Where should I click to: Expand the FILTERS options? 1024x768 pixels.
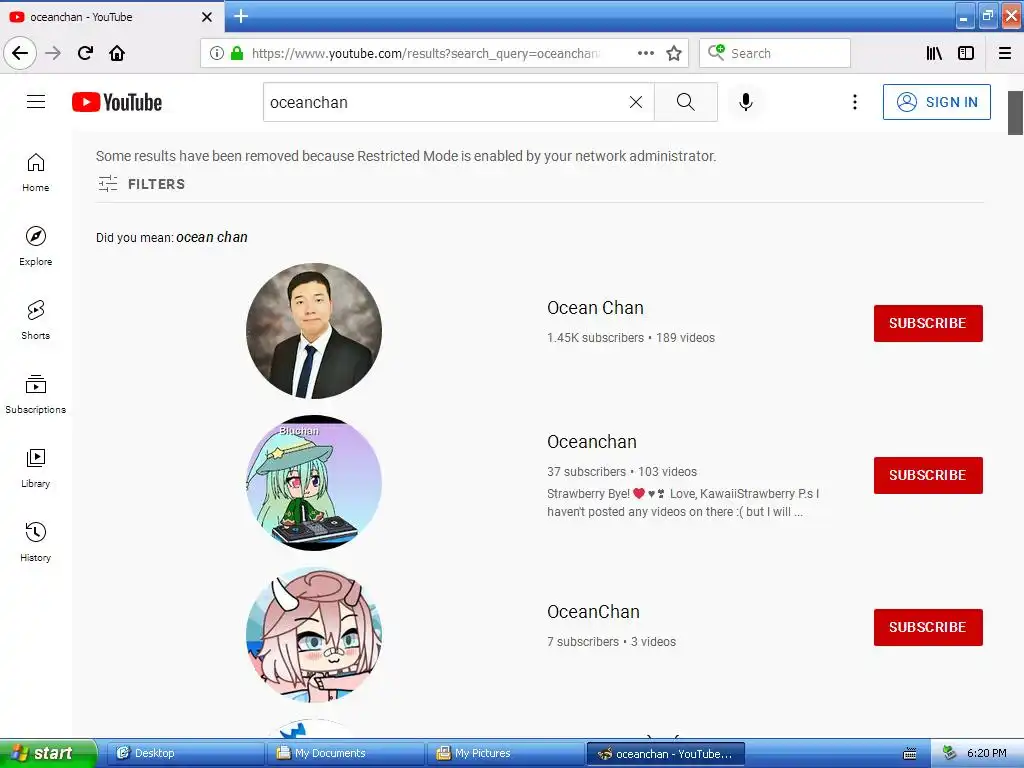[142, 184]
